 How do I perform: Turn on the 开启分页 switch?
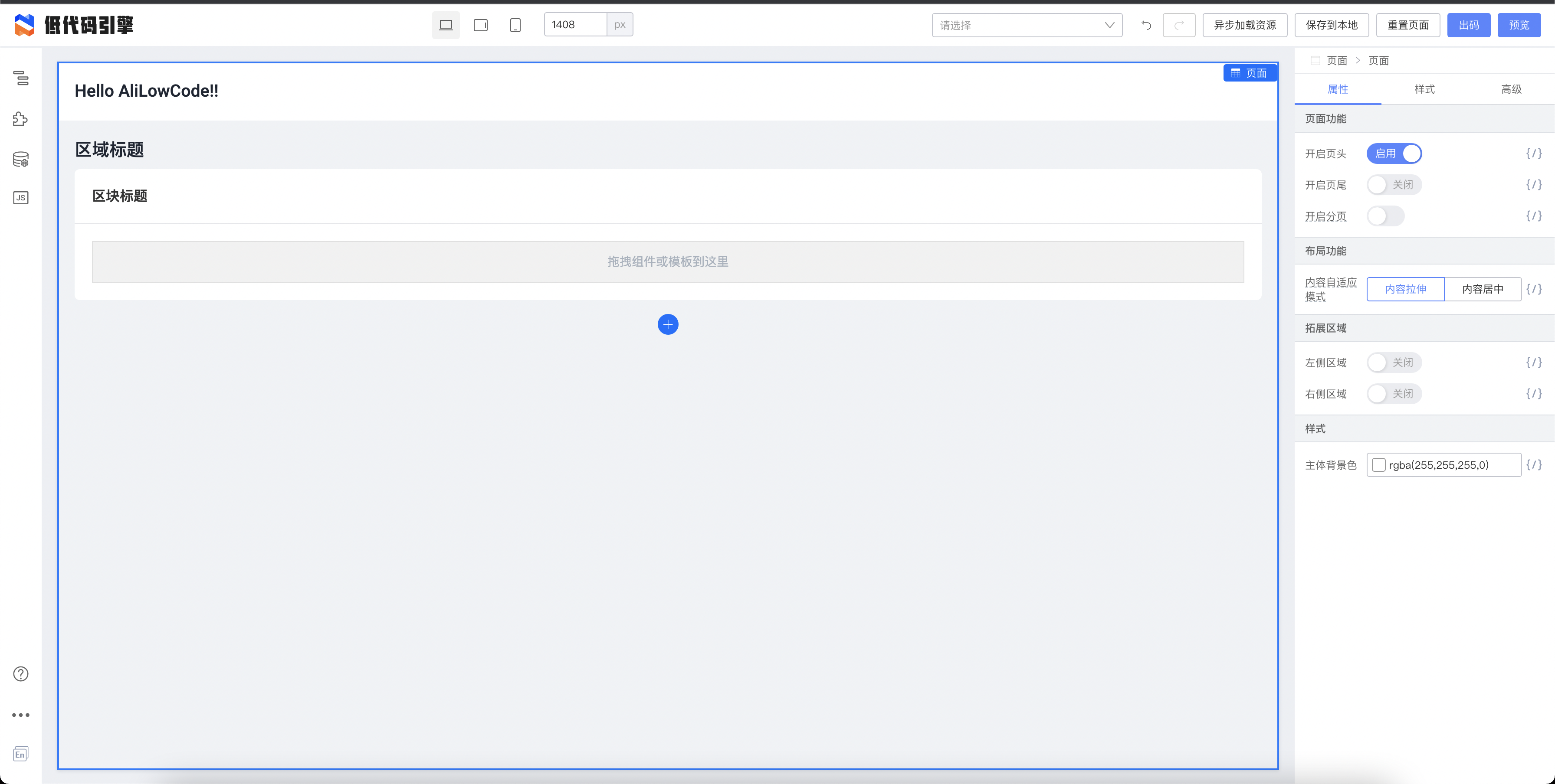1385,216
